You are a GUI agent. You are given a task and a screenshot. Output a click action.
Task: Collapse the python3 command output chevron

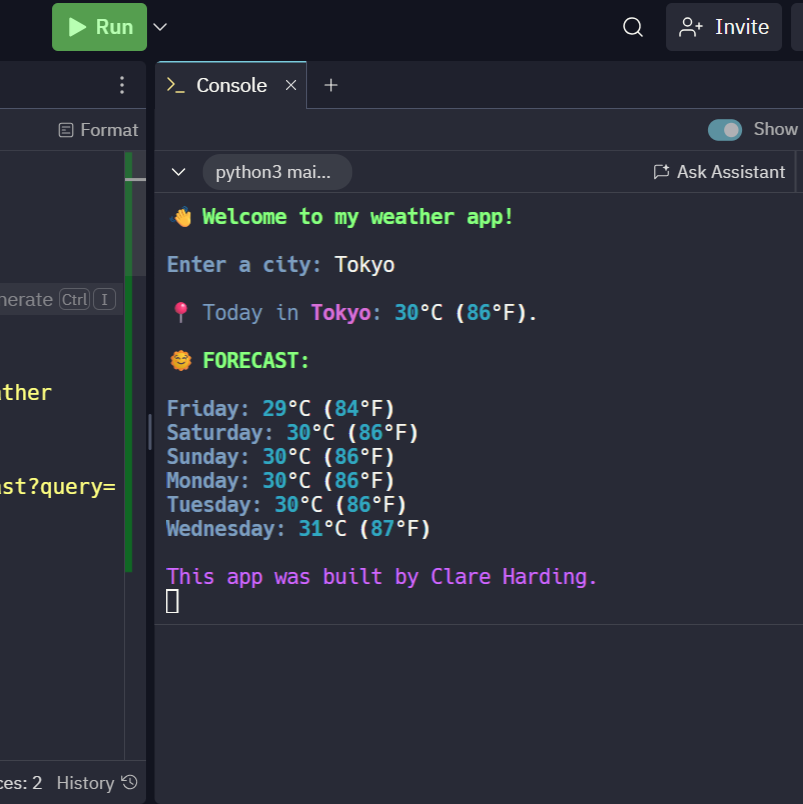pyautogui.click(x=178, y=172)
